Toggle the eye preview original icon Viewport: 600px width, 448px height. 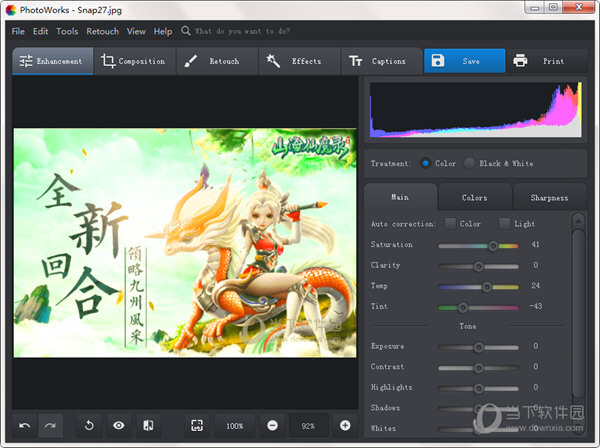tap(119, 425)
